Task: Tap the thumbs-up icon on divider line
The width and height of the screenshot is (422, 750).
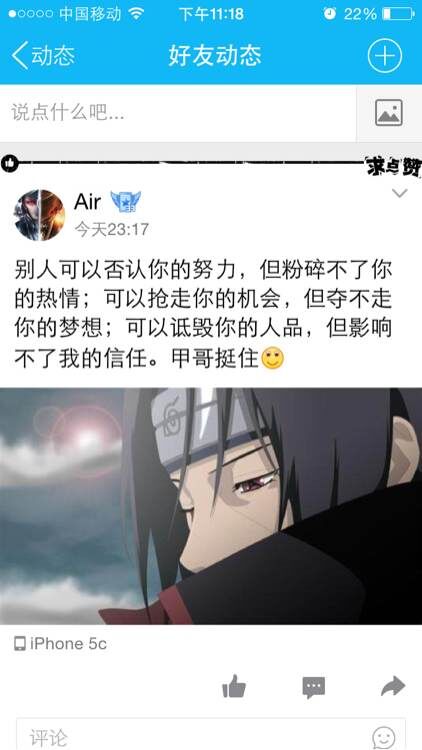Action: pos(9,164)
